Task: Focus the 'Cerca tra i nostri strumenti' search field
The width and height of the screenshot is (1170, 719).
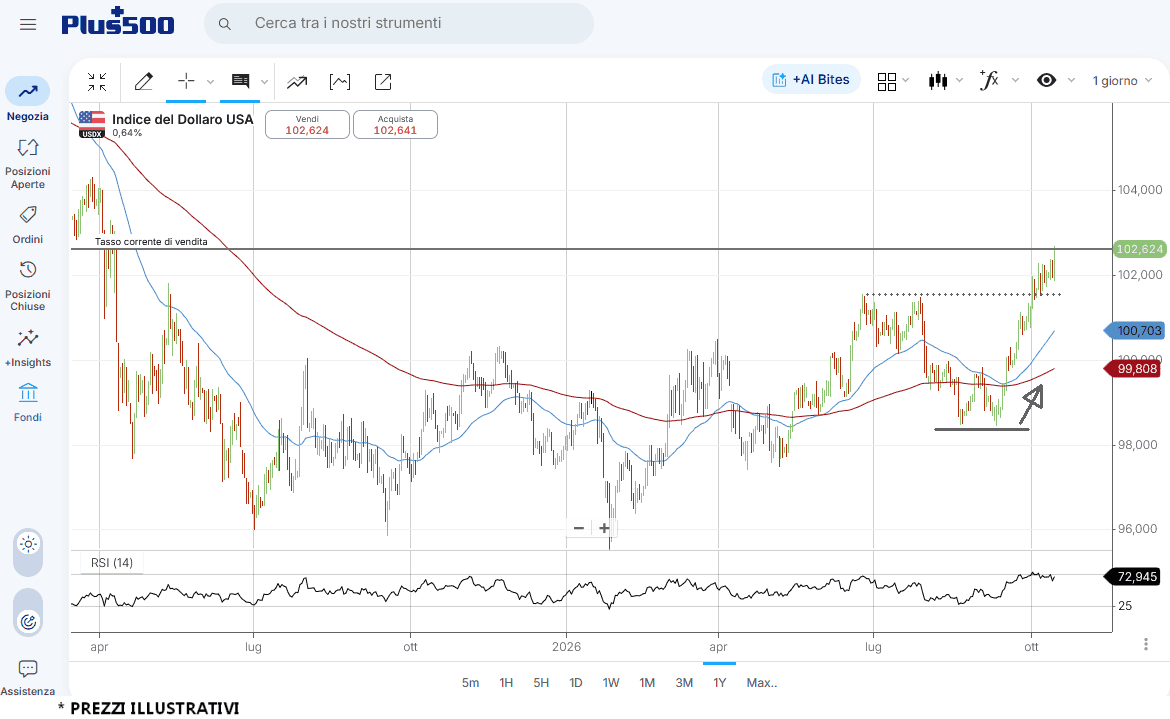Action: click(x=398, y=23)
